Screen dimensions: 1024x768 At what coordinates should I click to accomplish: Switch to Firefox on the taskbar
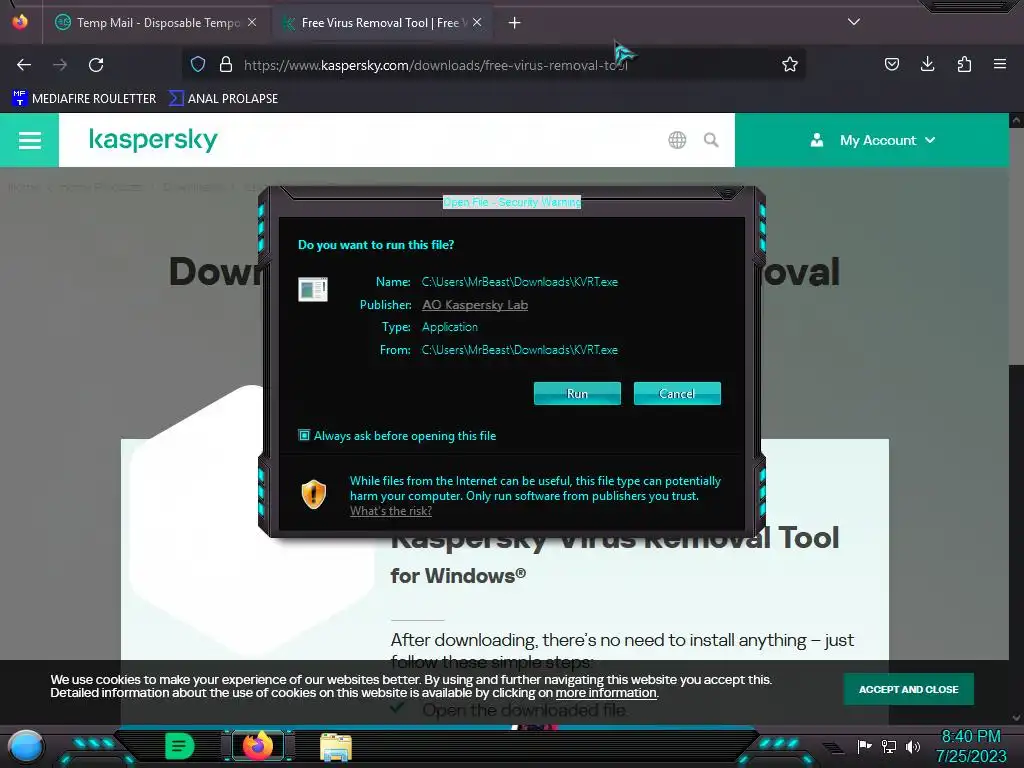[x=257, y=745]
